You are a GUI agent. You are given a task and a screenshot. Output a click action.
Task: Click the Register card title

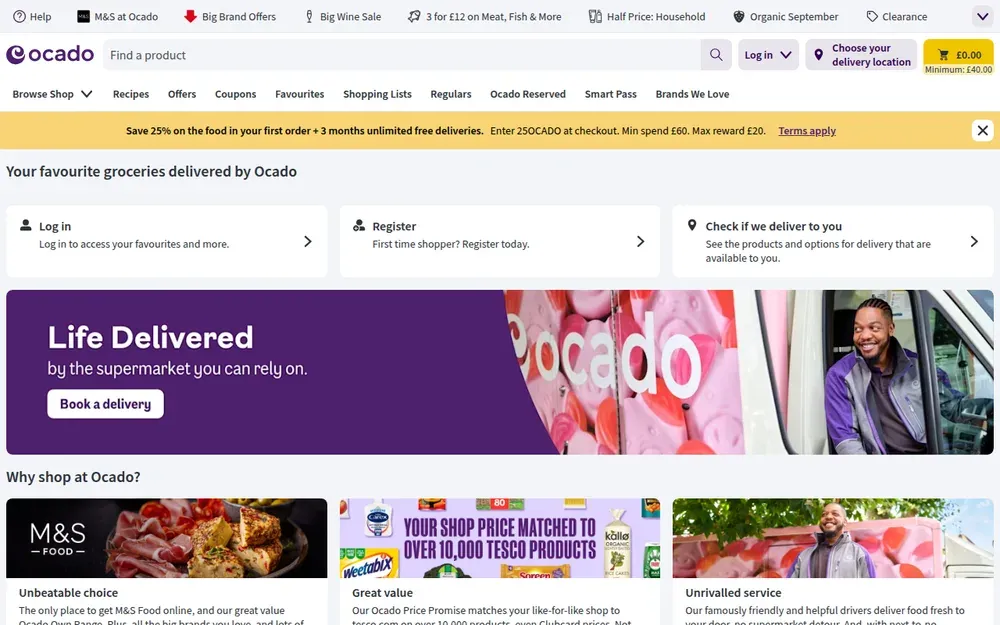393,226
